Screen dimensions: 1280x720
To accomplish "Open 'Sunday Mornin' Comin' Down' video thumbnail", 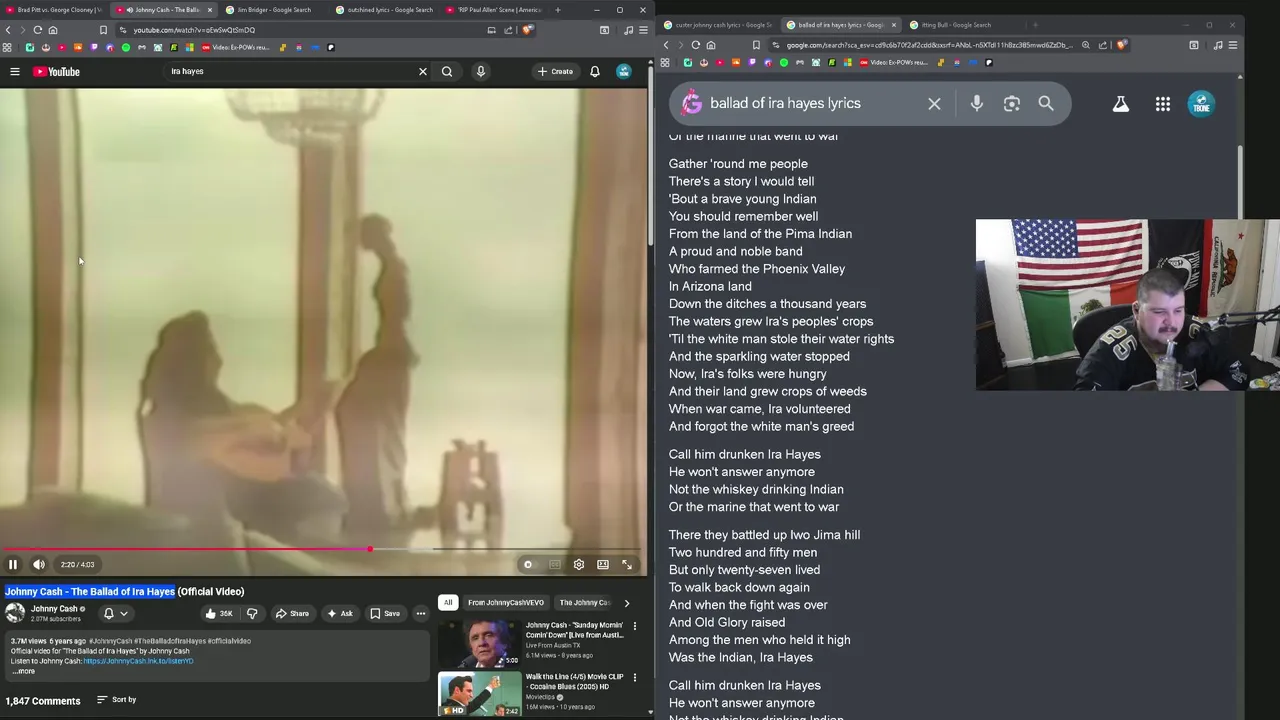I will click(x=480, y=643).
